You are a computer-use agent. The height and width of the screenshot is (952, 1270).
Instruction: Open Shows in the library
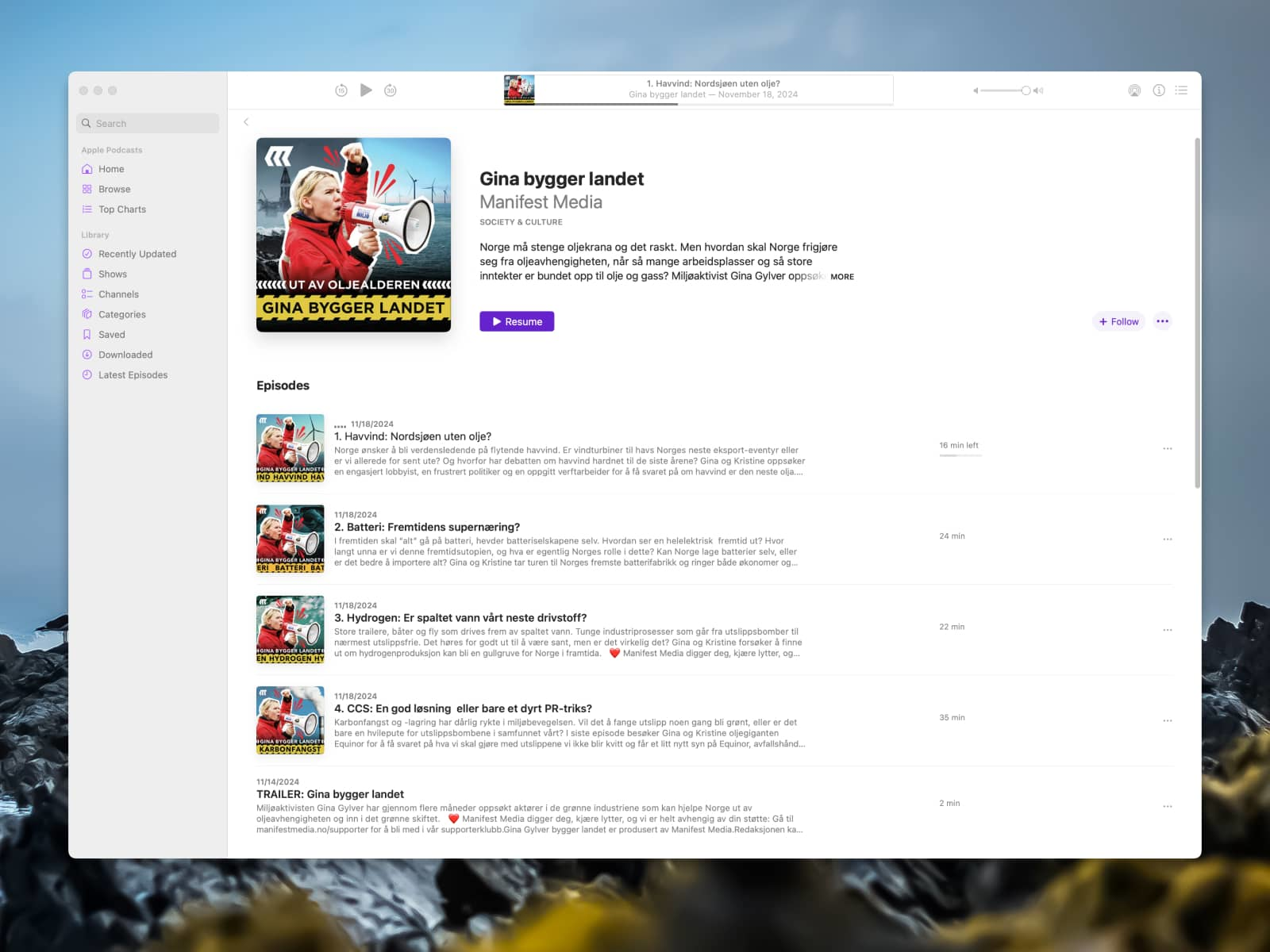[x=113, y=274]
